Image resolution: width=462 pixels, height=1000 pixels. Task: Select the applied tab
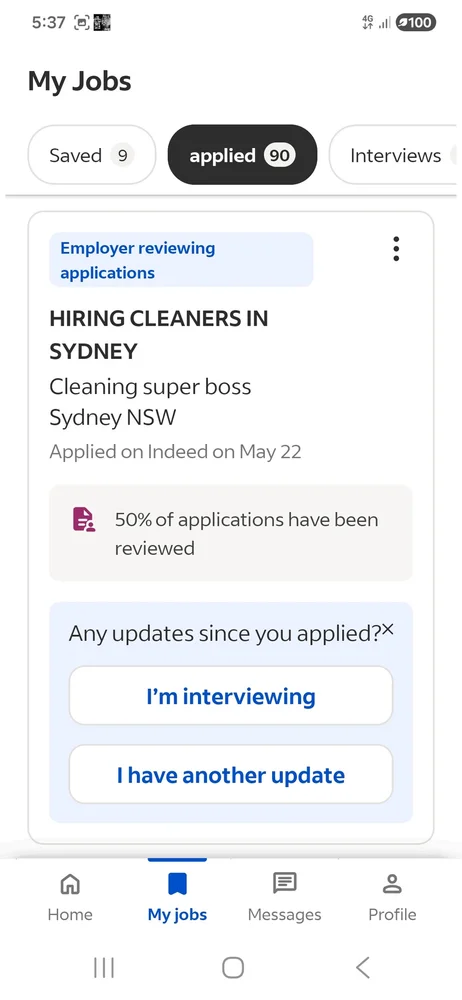(x=242, y=155)
